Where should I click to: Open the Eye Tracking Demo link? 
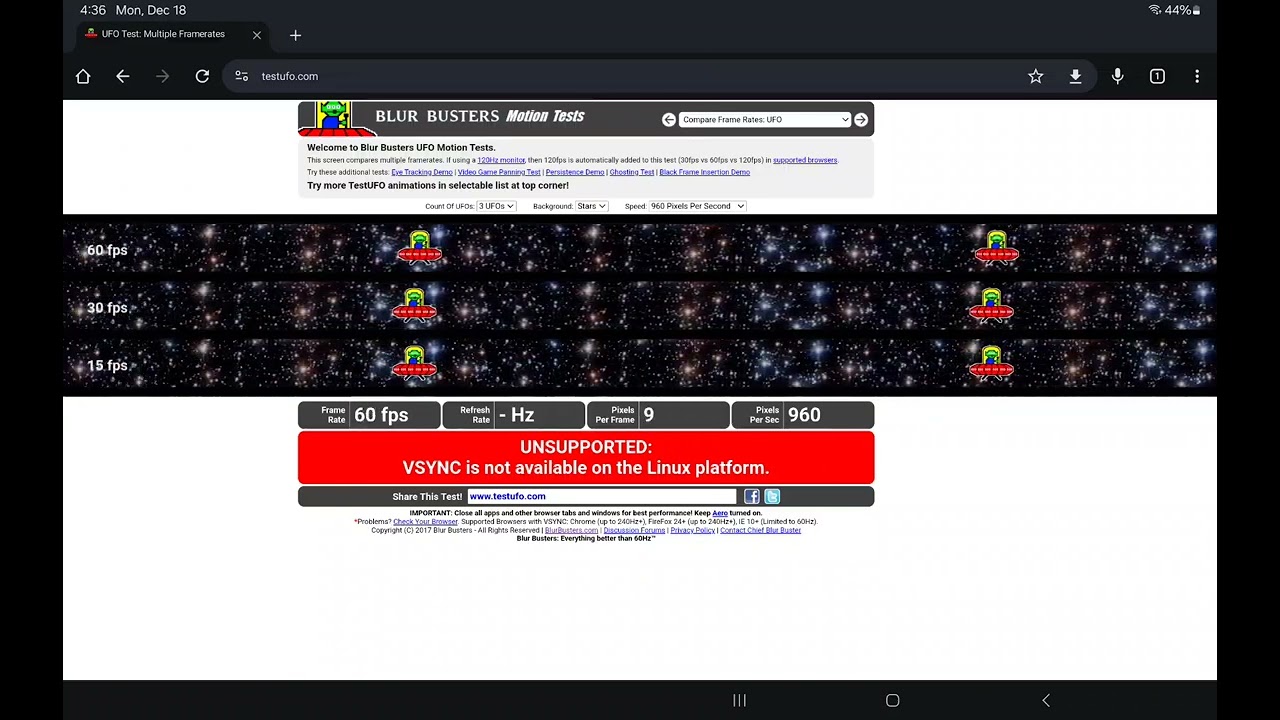[422, 172]
